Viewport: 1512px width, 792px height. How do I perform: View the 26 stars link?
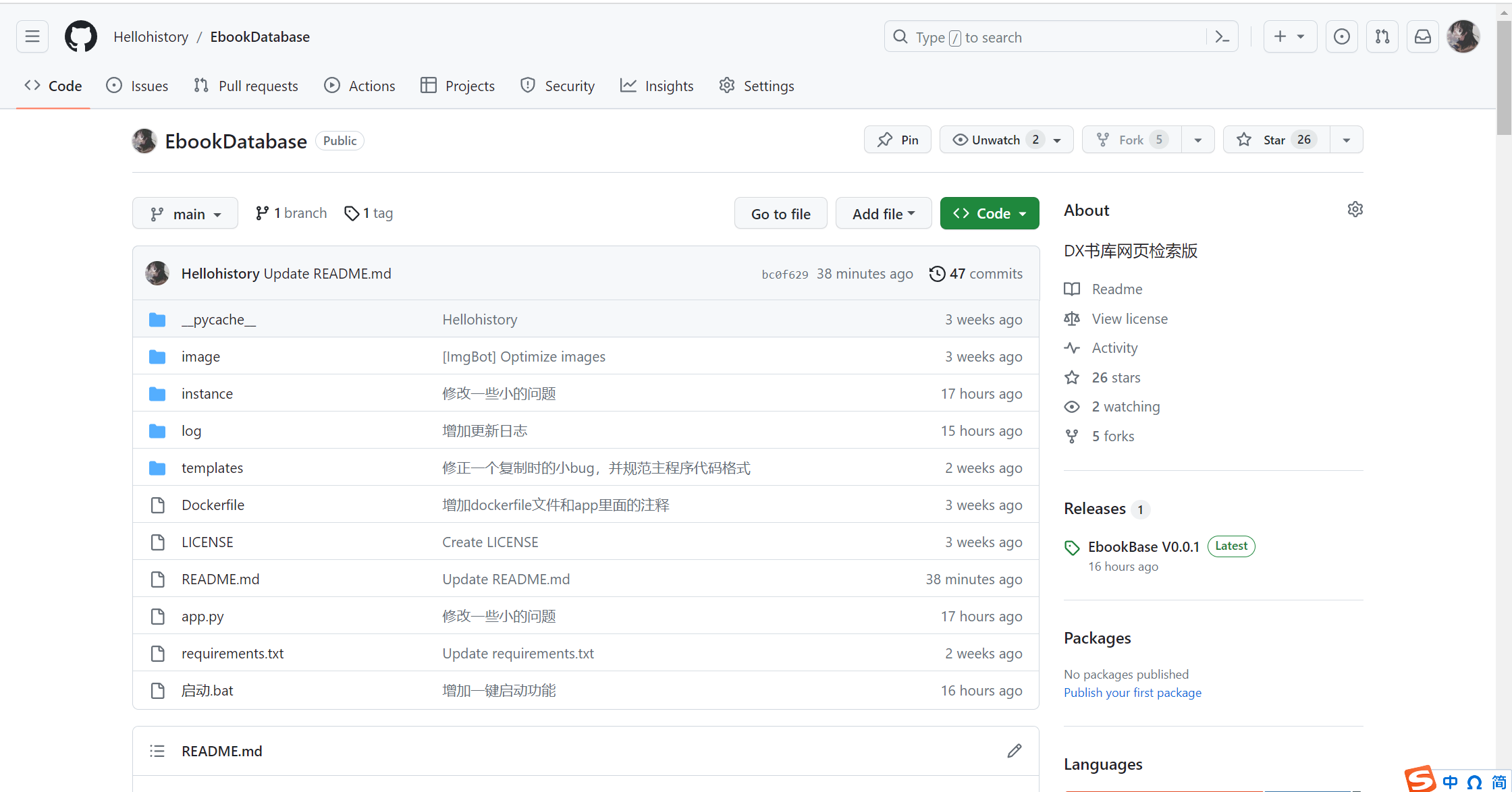point(1116,377)
